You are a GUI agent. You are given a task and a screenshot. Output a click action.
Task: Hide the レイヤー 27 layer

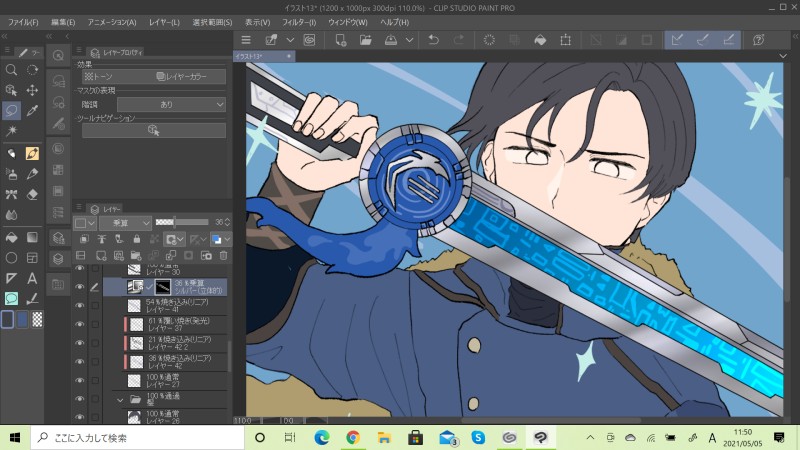(x=80, y=381)
